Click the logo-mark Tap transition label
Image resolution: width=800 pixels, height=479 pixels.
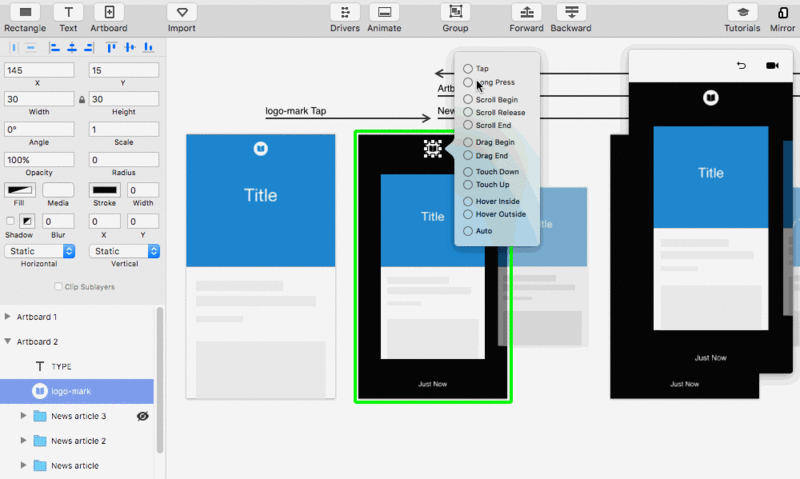[295, 111]
